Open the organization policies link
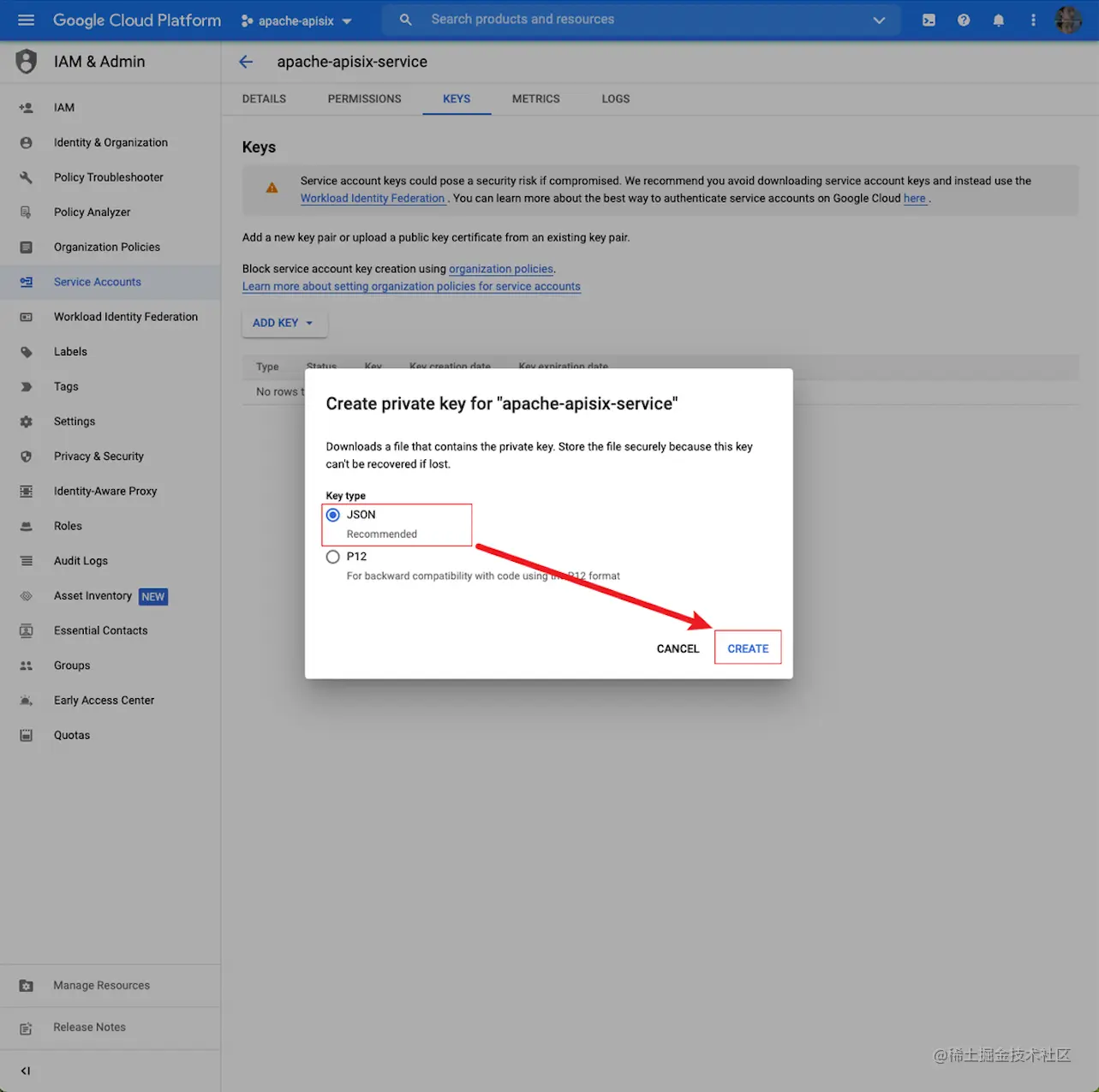 coord(501,269)
